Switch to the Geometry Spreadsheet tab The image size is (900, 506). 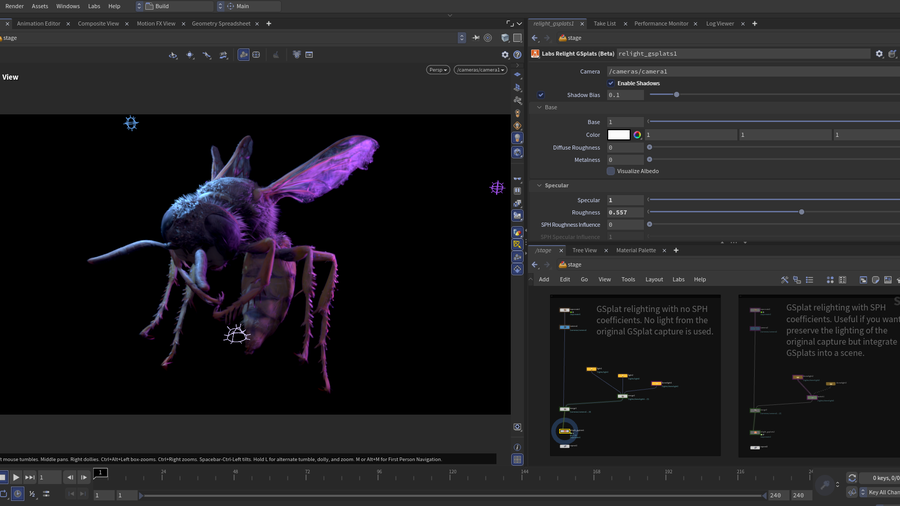tap(221, 24)
